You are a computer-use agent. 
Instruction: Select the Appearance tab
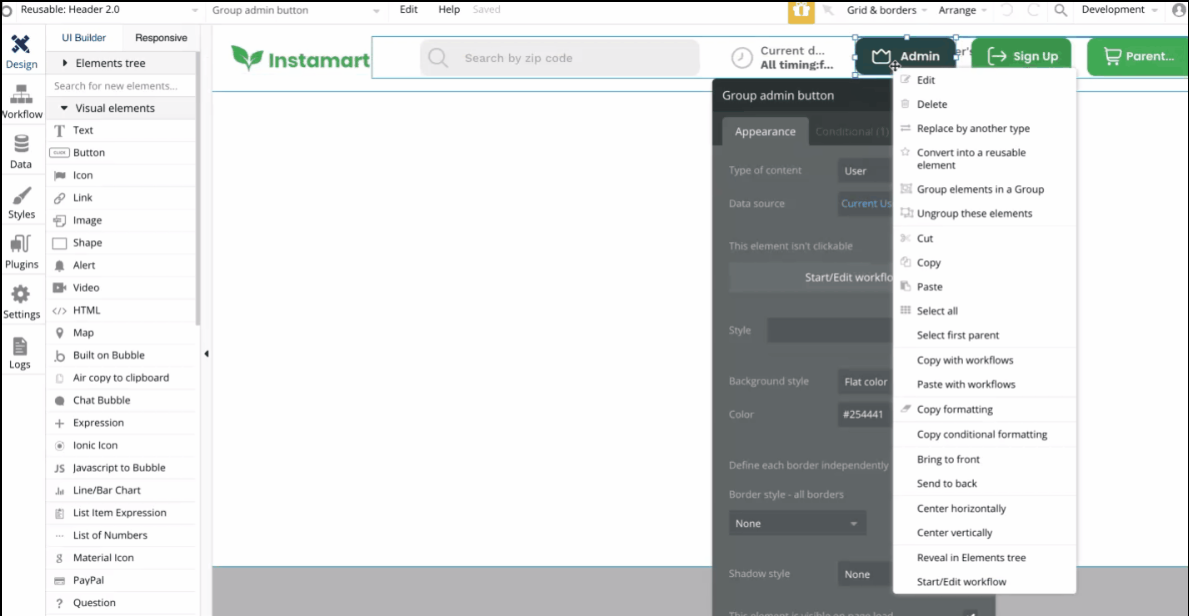pos(765,131)
